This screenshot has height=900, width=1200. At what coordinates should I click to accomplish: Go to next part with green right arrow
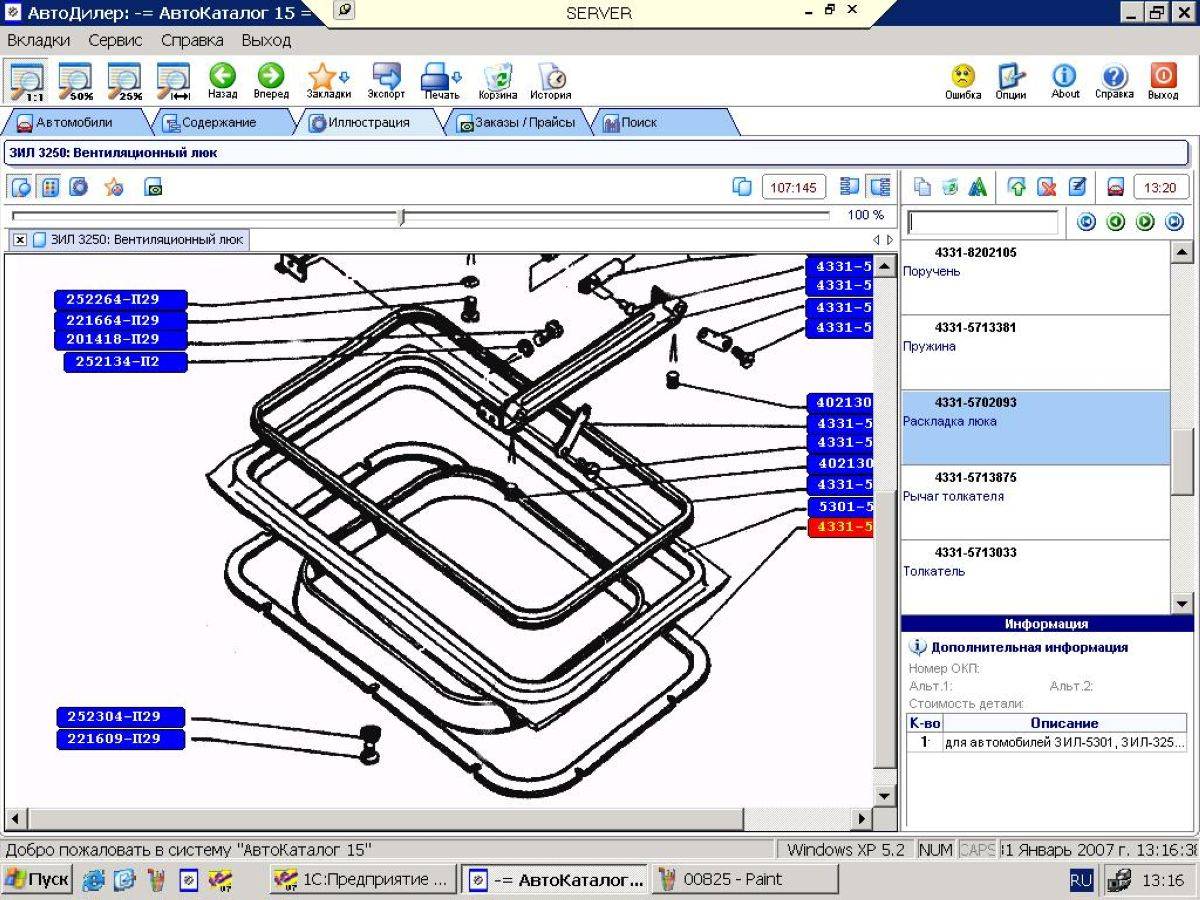click(x=1146, y=222)
